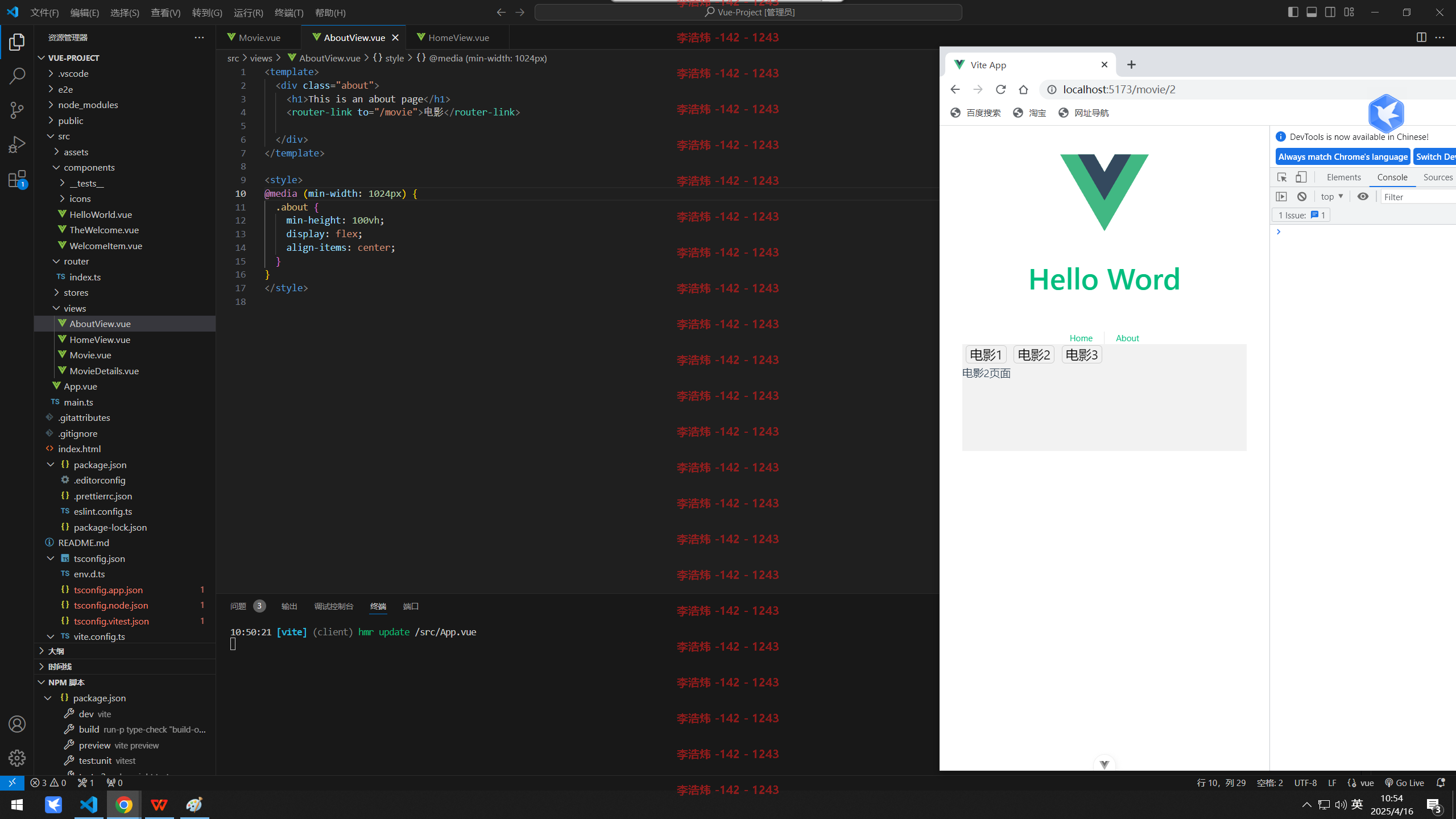The height and width of the screenshot is (819, 1456).
Task: Open Chrome from the Windows taskbar
Action: [x=124, y=805]
